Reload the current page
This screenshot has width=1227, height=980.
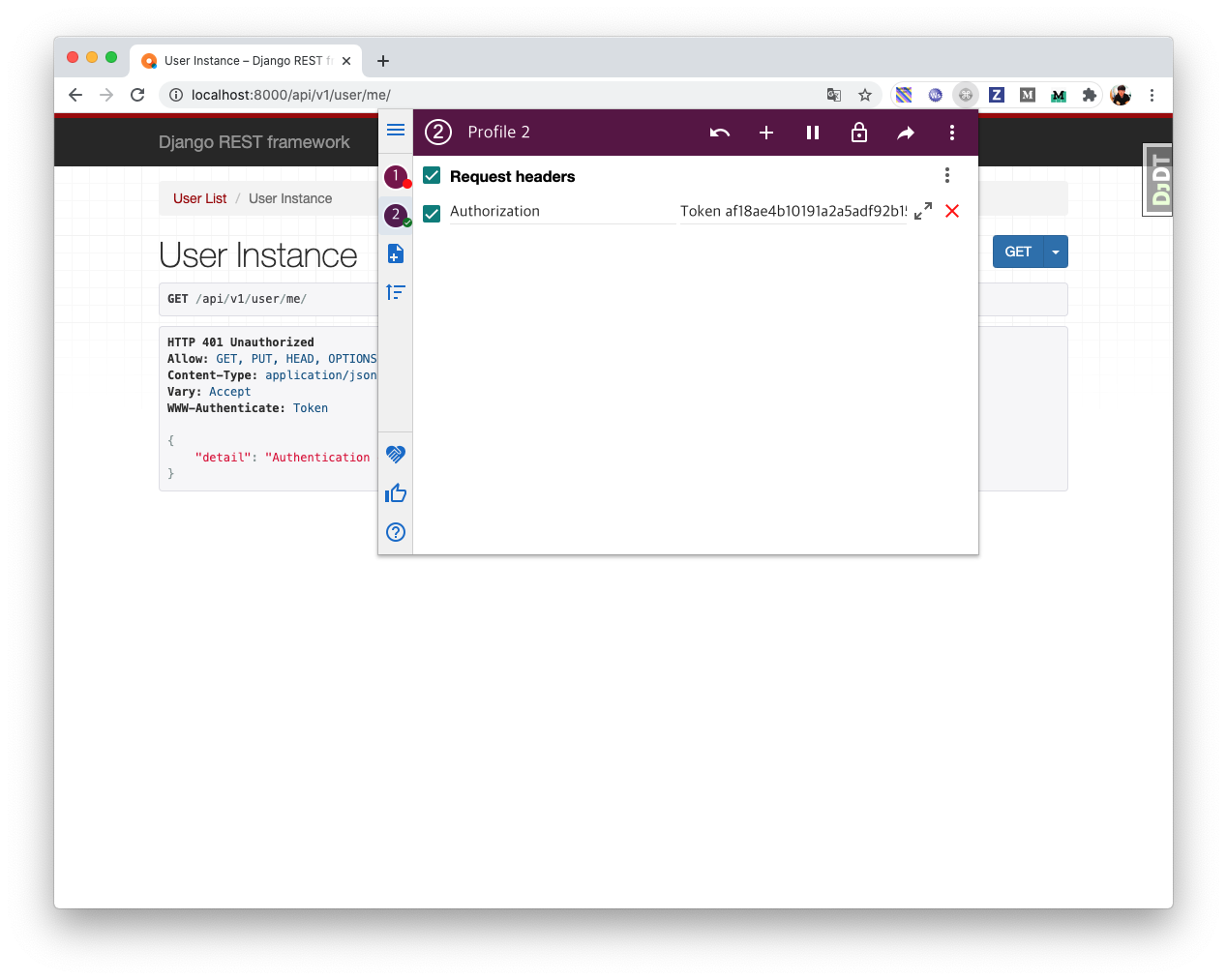click(x=137, y=95)
